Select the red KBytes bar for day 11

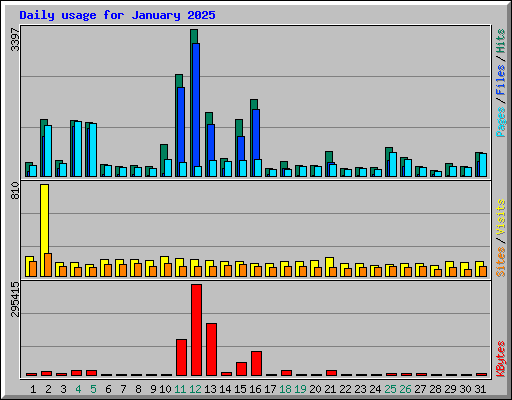tap(181, 357)
